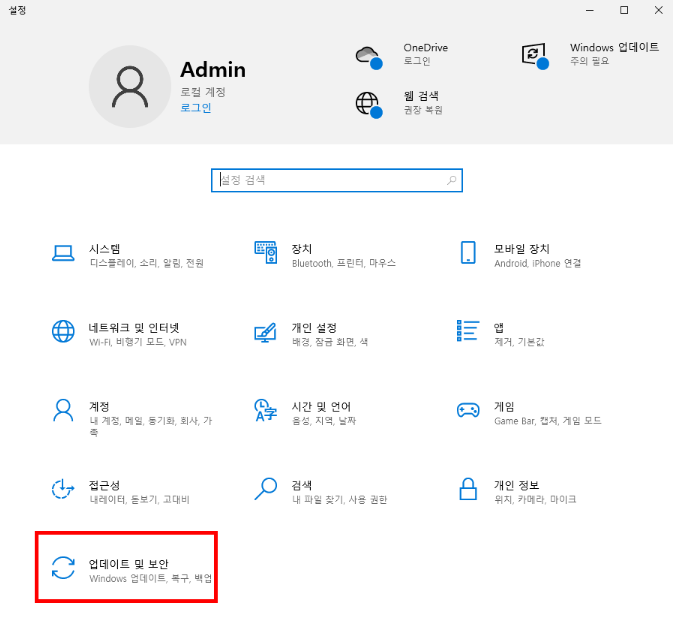The height and width of the screenshot is (629, 673).
Task: Click the Bluetooth, 프린터, 마우스 description
Action: [x=344, y=263]
